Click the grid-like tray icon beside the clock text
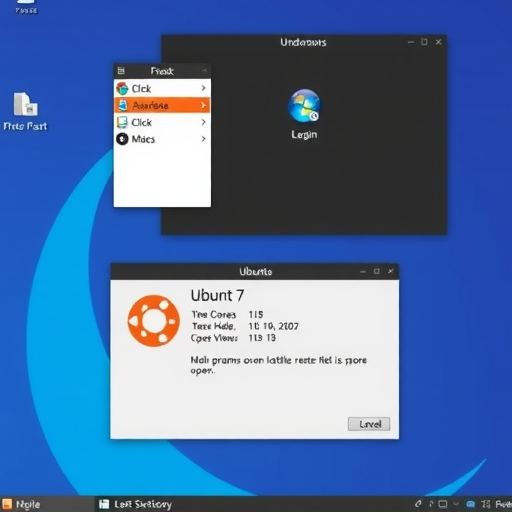 click(x=486, y=504)
